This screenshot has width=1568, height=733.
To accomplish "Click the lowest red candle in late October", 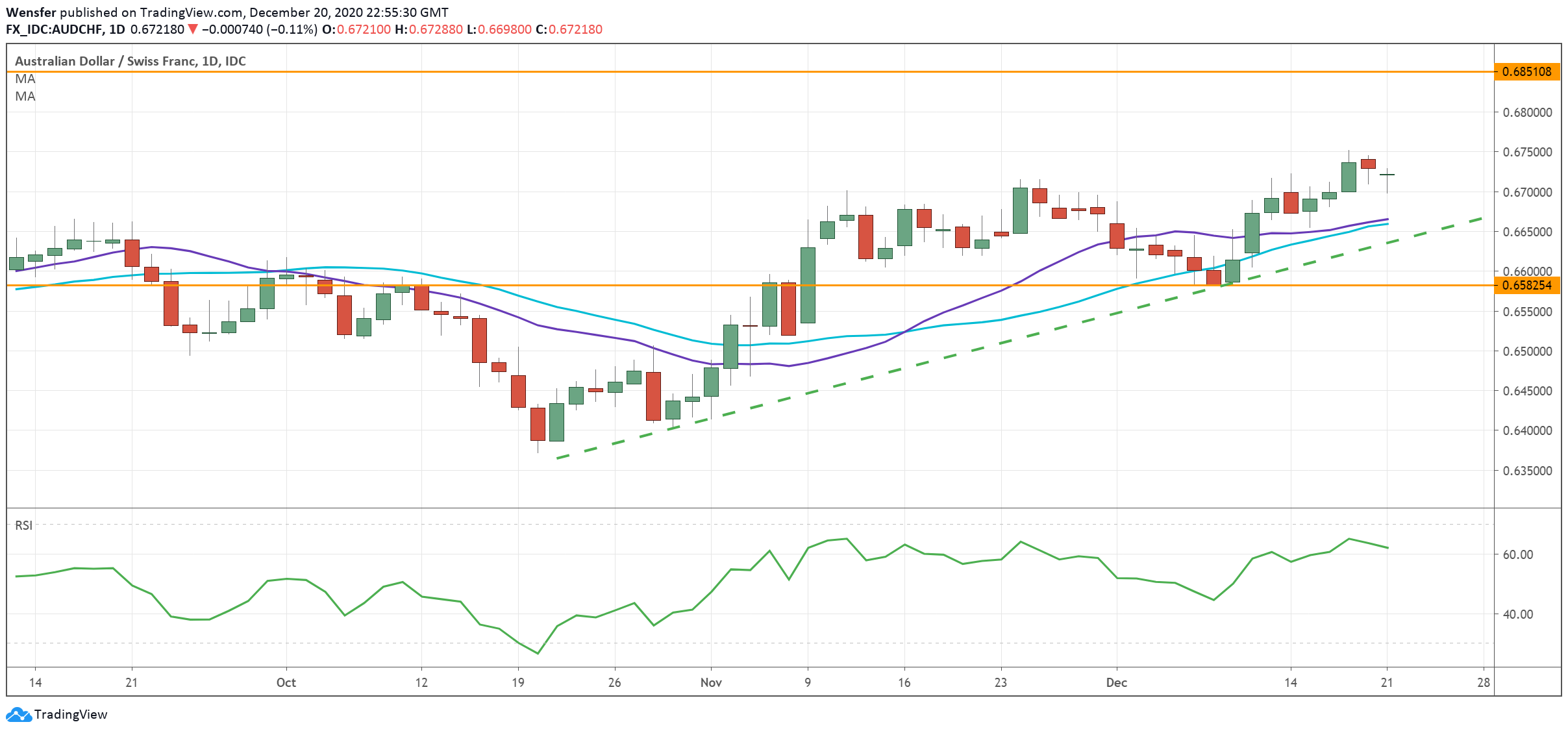I will click(x=538, y=424).
